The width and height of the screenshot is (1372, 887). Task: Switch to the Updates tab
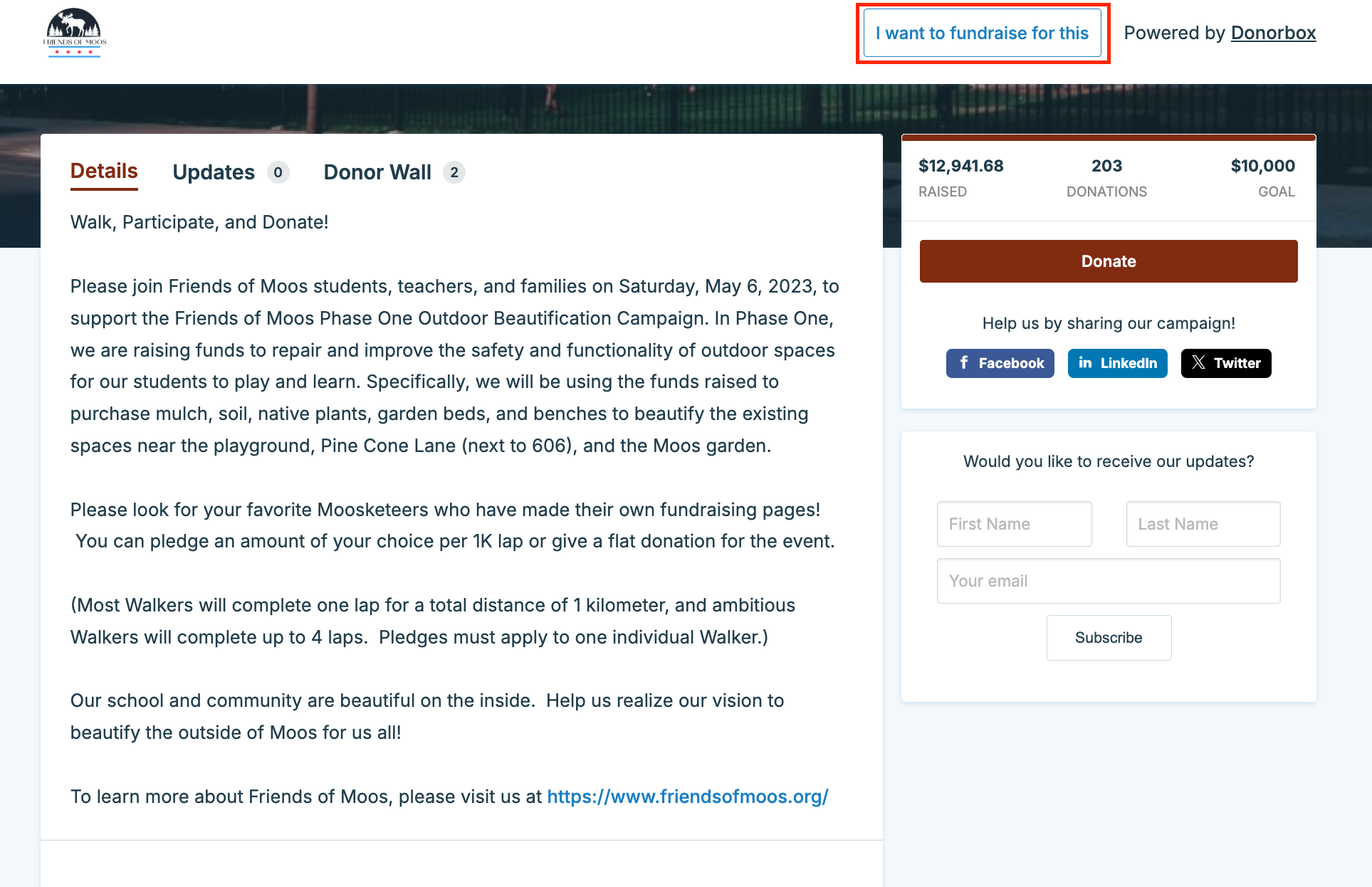(x=213, y=171)
